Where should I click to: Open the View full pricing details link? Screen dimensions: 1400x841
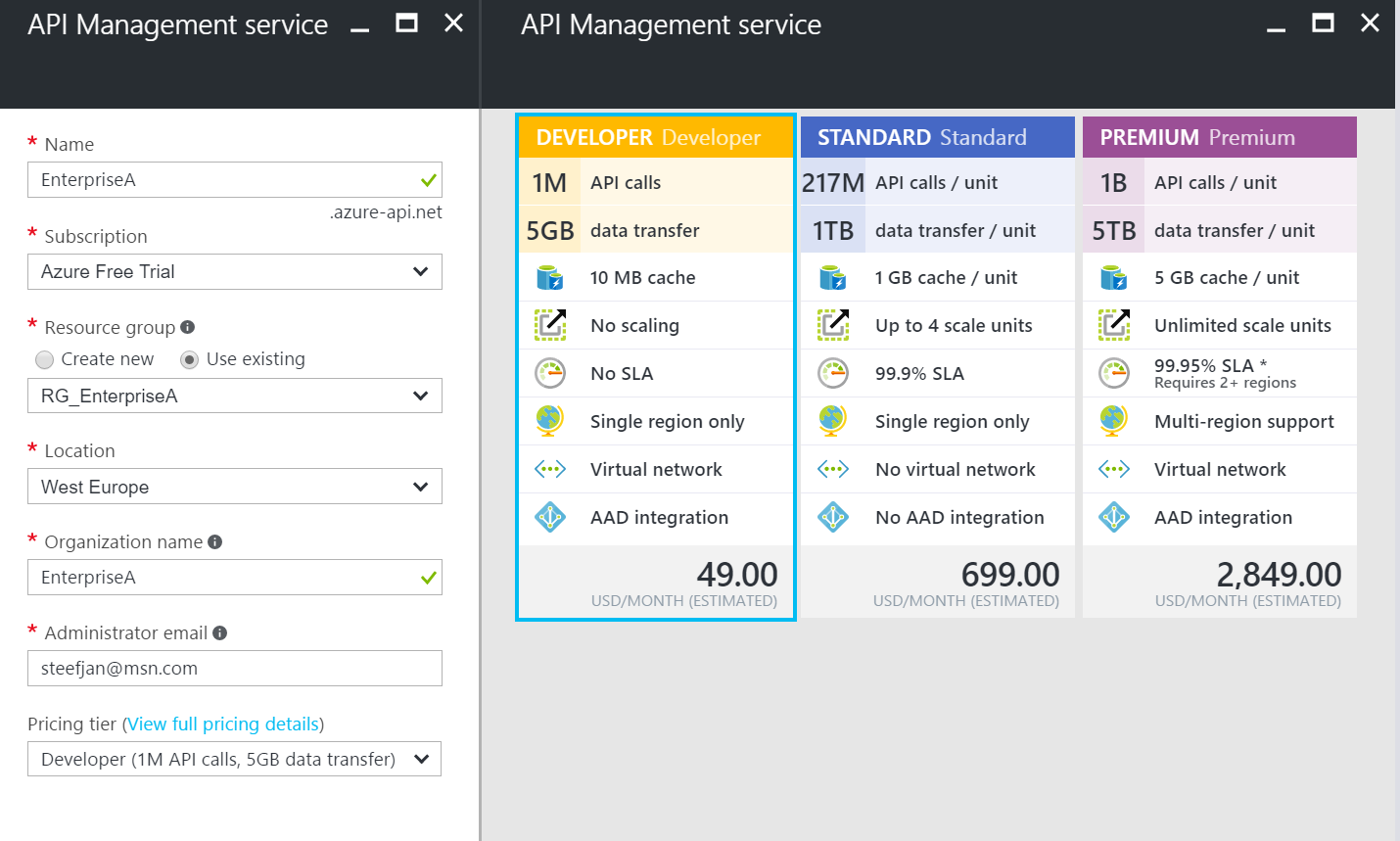(x=223, y=724)
